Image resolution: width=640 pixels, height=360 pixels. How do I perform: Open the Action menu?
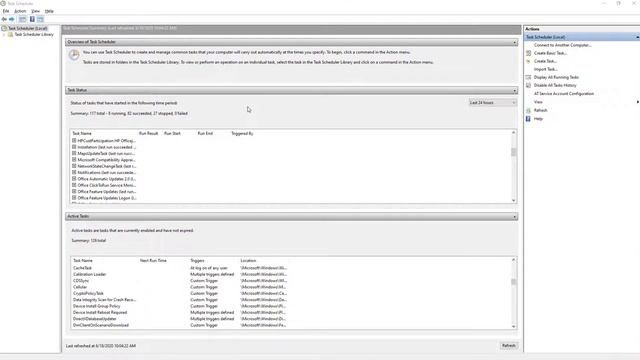pos(20,11)
